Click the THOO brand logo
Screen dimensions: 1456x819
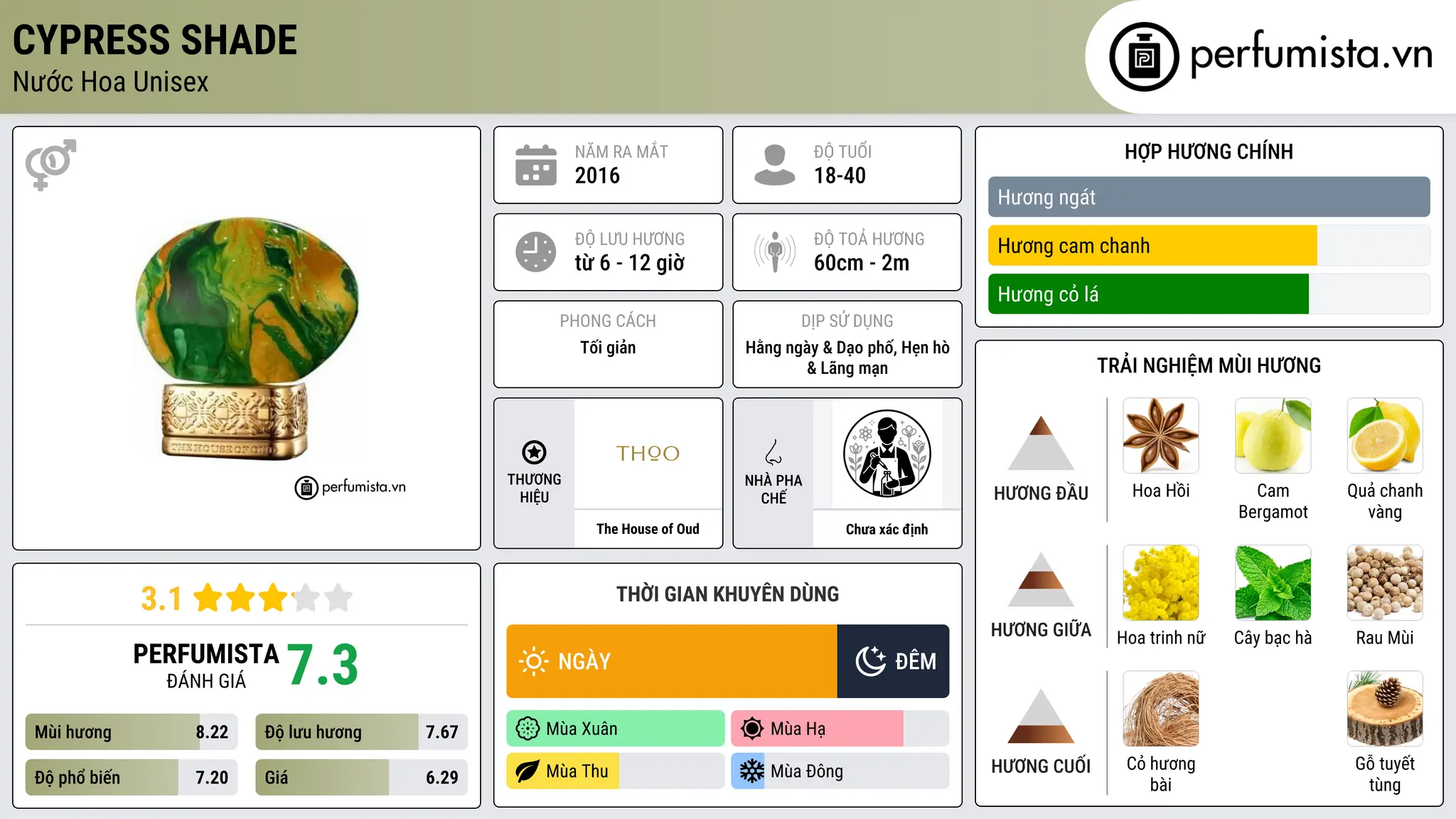click(648, 454)
